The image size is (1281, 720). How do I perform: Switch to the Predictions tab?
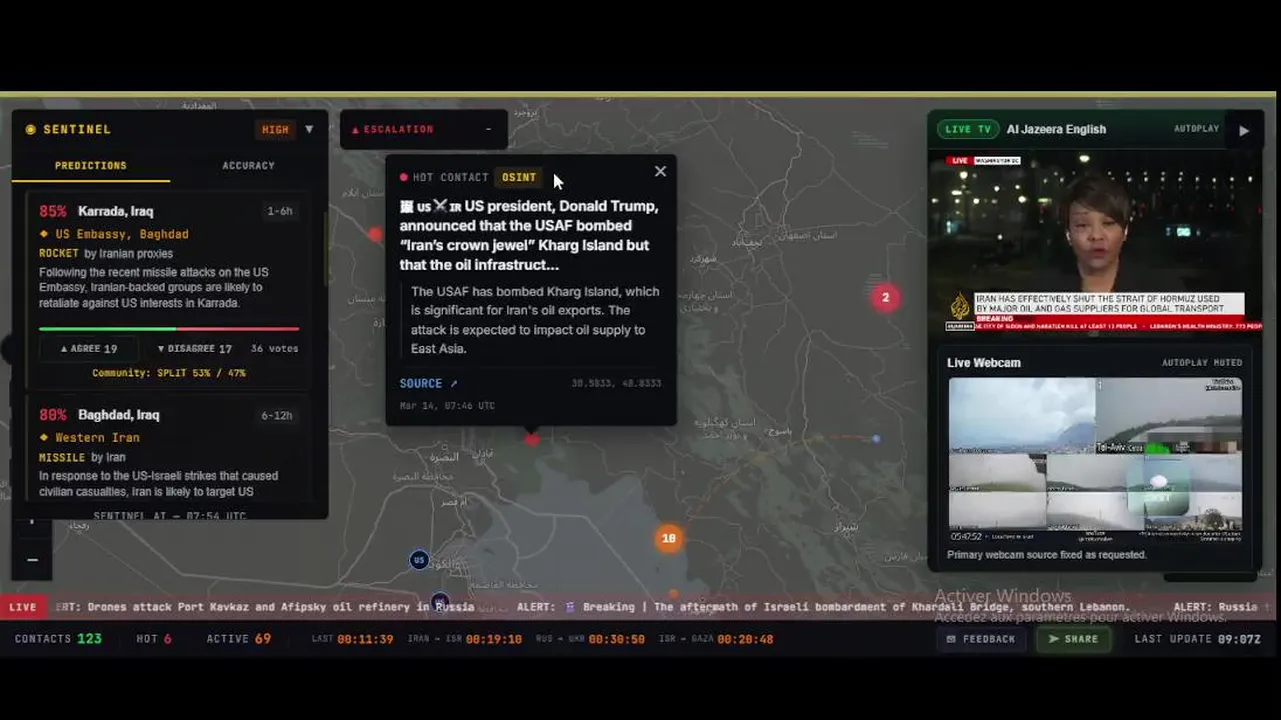pyautogui.click(x=91, y=165)
